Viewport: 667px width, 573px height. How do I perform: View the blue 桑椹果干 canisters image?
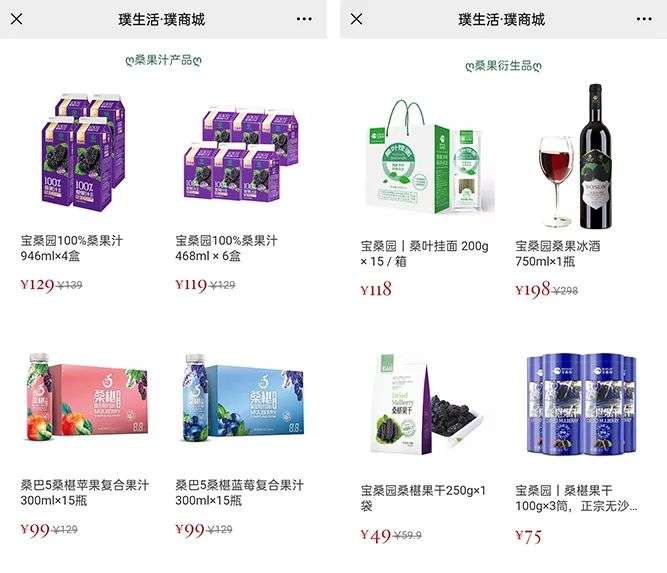click(x=581, y=404)
